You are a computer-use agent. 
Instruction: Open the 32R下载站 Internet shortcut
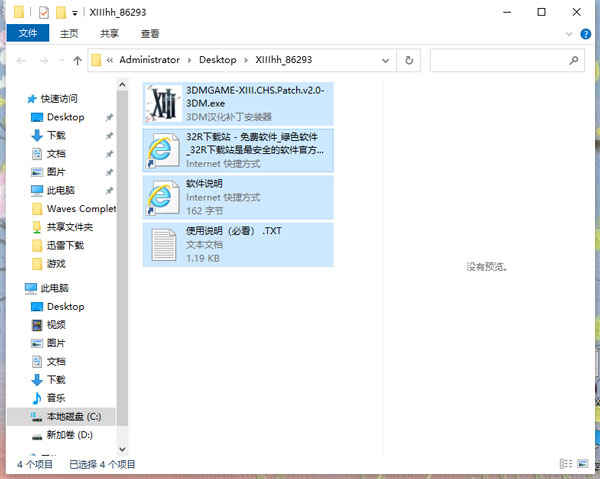pos(238,150)
